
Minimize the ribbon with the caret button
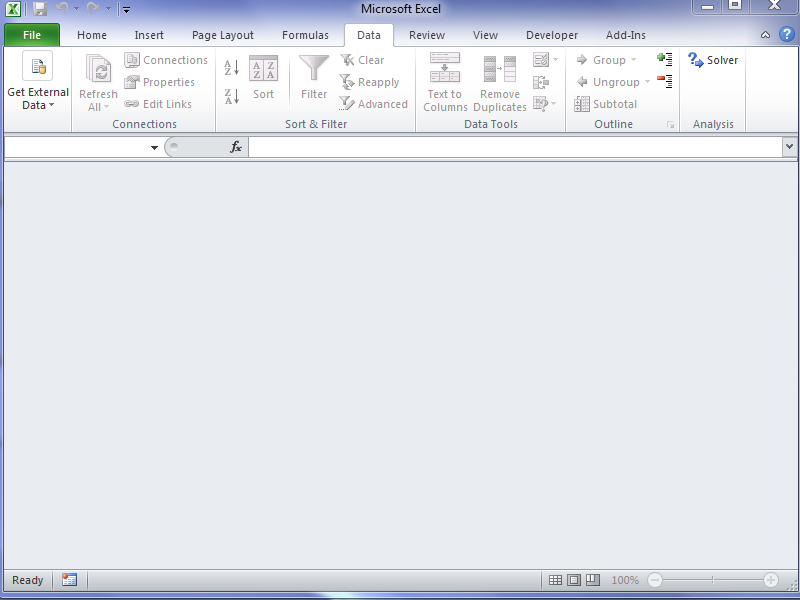[x=765, y=35]
